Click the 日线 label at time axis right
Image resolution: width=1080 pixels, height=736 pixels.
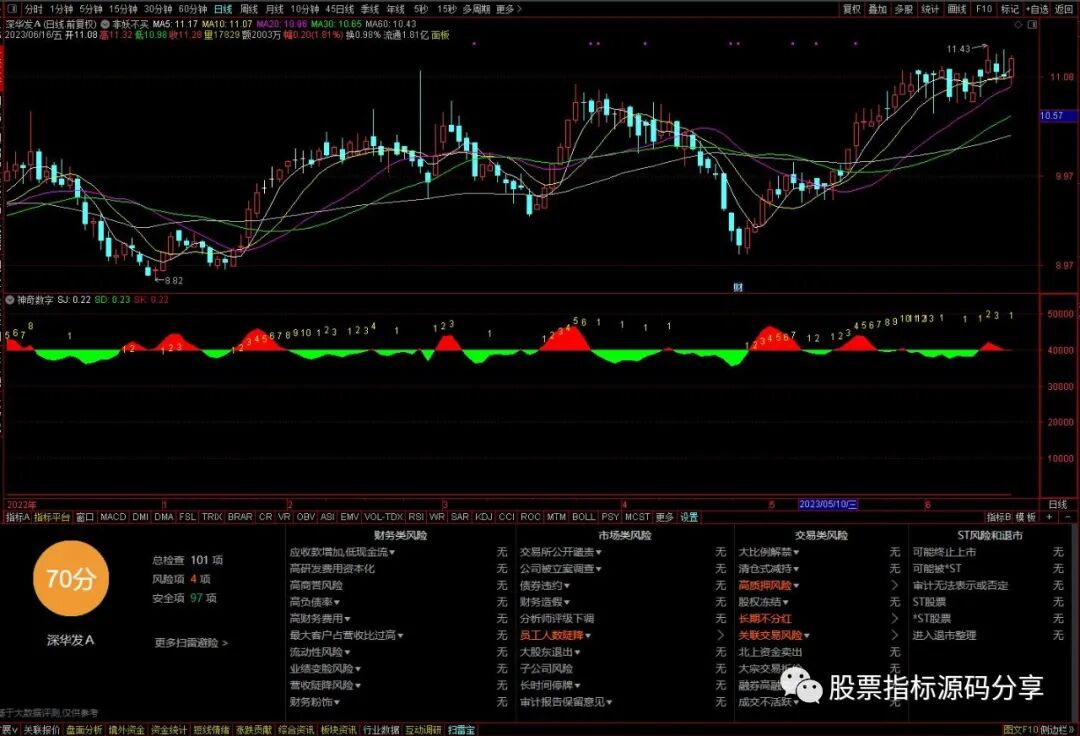(1057, 505)
